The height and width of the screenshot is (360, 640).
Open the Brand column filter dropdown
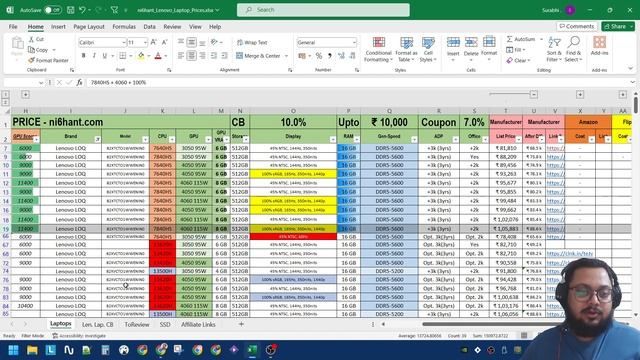pos(98,140)
